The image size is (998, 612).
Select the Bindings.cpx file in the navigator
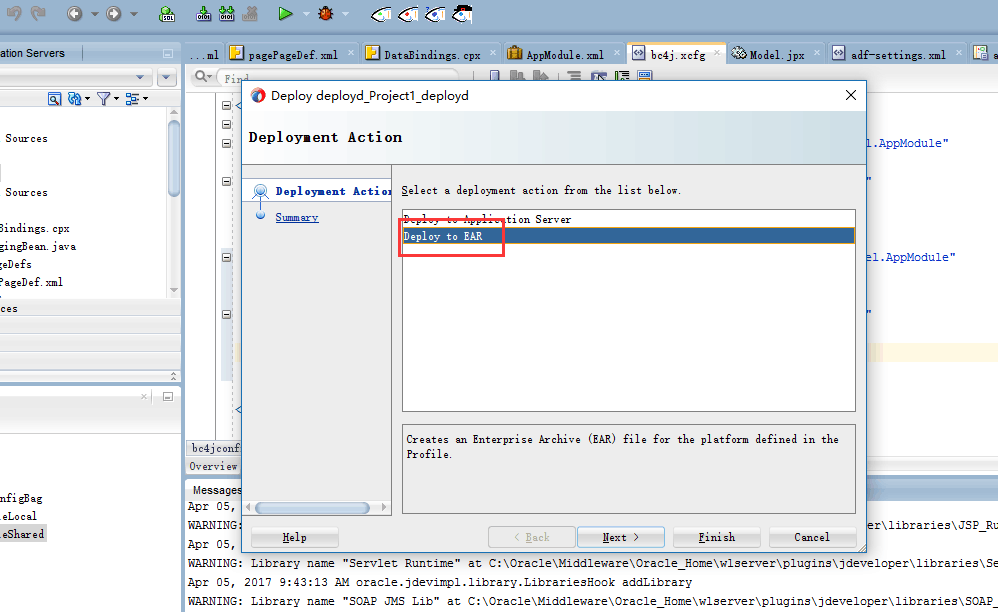click(x=34, y=228)
